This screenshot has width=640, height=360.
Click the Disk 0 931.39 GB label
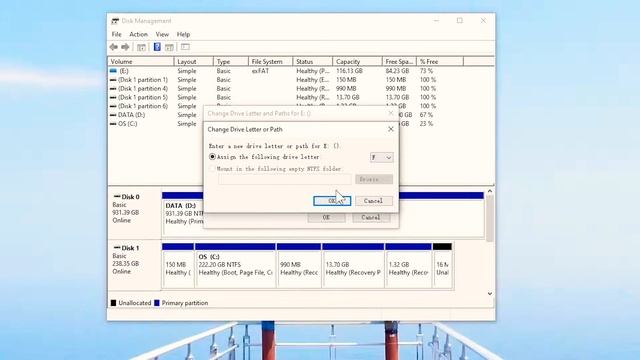(x=126, y=213)
